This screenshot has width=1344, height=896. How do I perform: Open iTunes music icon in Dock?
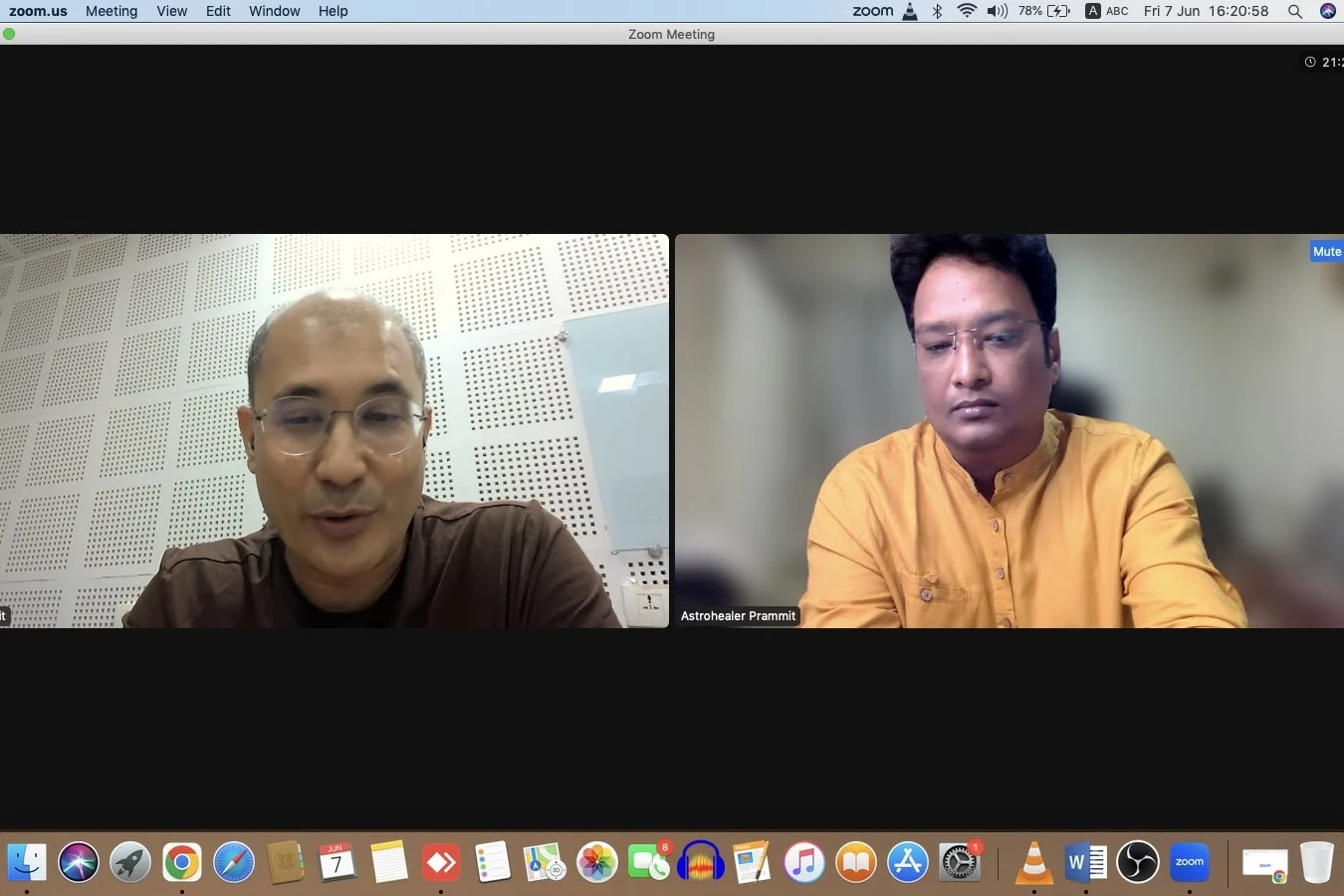point(804,862)
